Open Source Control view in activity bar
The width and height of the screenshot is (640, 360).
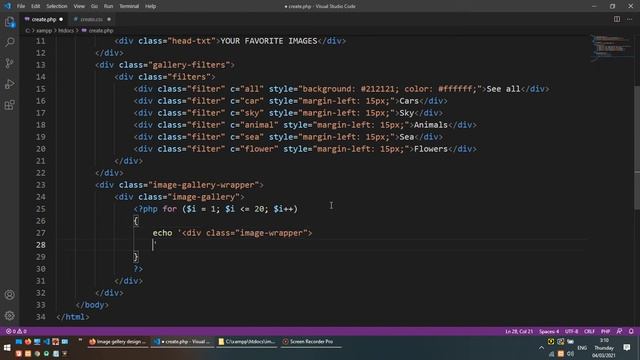10,63
